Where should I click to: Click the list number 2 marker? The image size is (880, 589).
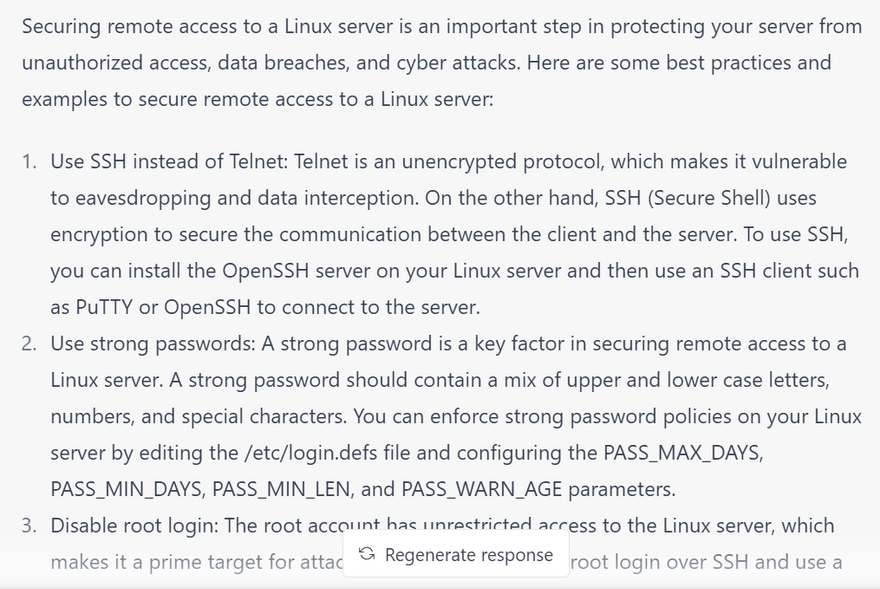pyautogui.click(x=29, y=344)
